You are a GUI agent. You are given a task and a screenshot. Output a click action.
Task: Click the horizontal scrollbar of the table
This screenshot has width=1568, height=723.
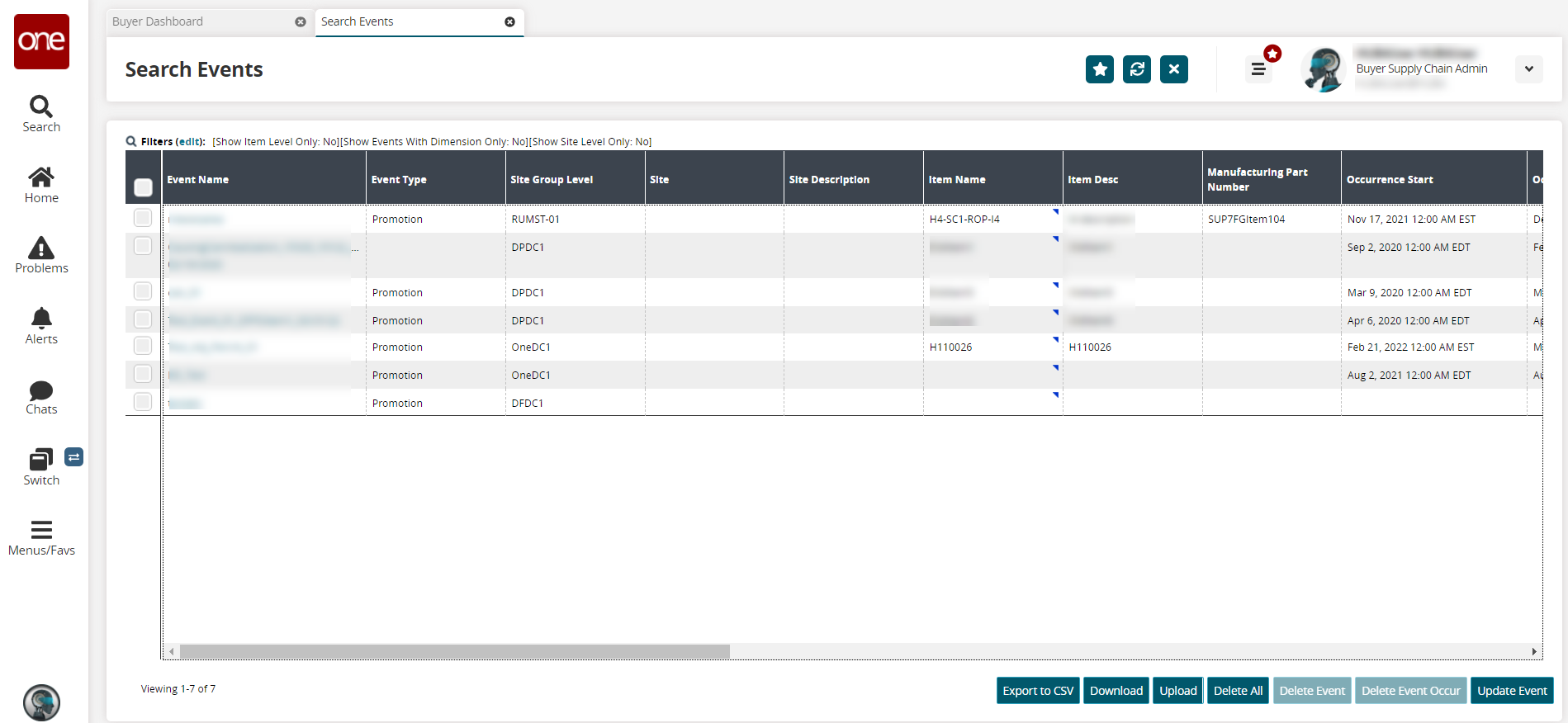(454, 652)
